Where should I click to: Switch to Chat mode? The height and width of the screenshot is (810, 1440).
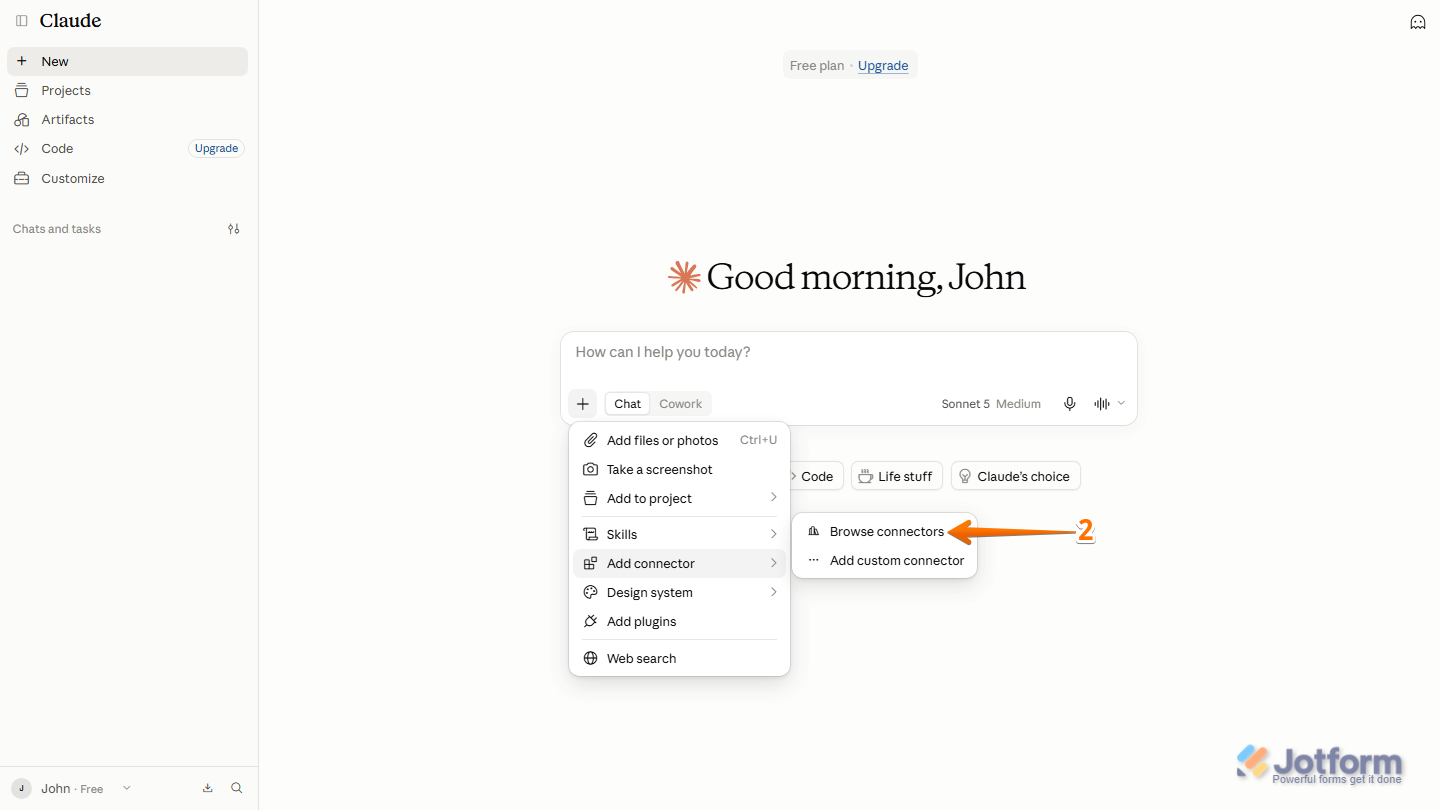pyautogui.click(x=628, y=404)
